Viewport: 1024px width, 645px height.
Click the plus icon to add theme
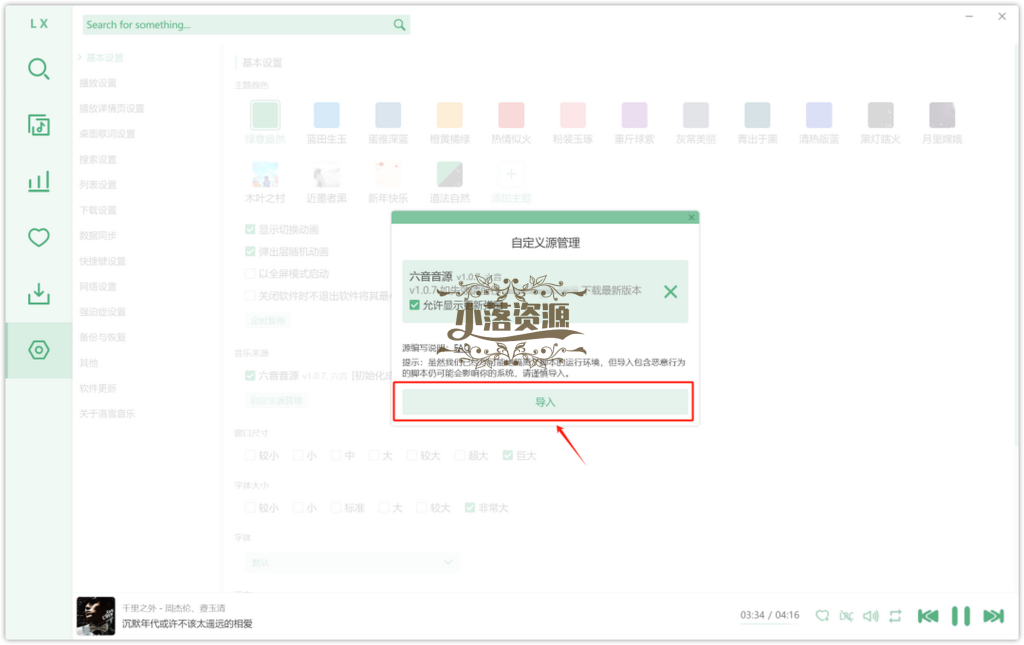pyautogui.click(x=511, y=174)
